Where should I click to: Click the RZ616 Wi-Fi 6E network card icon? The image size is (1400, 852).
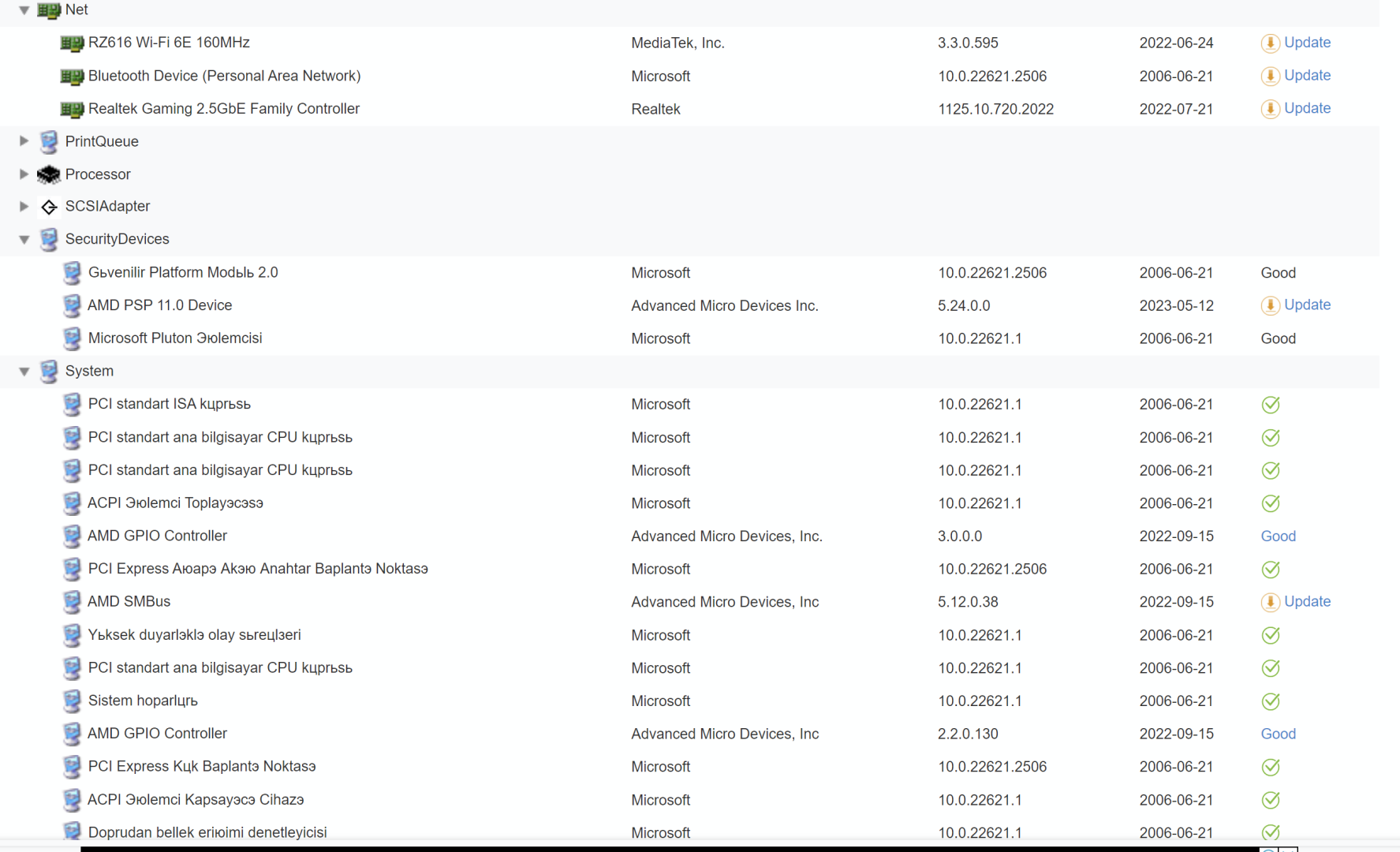click(x=72, y=43)
